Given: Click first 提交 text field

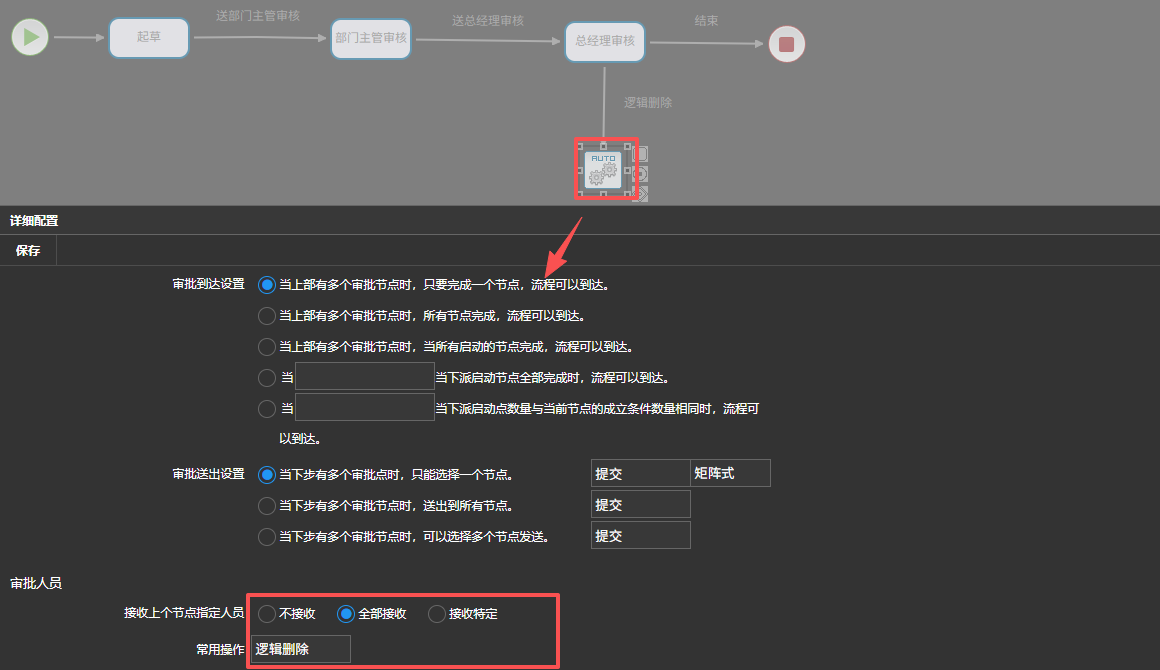Looking at the screenshot, I should (640, 473).
